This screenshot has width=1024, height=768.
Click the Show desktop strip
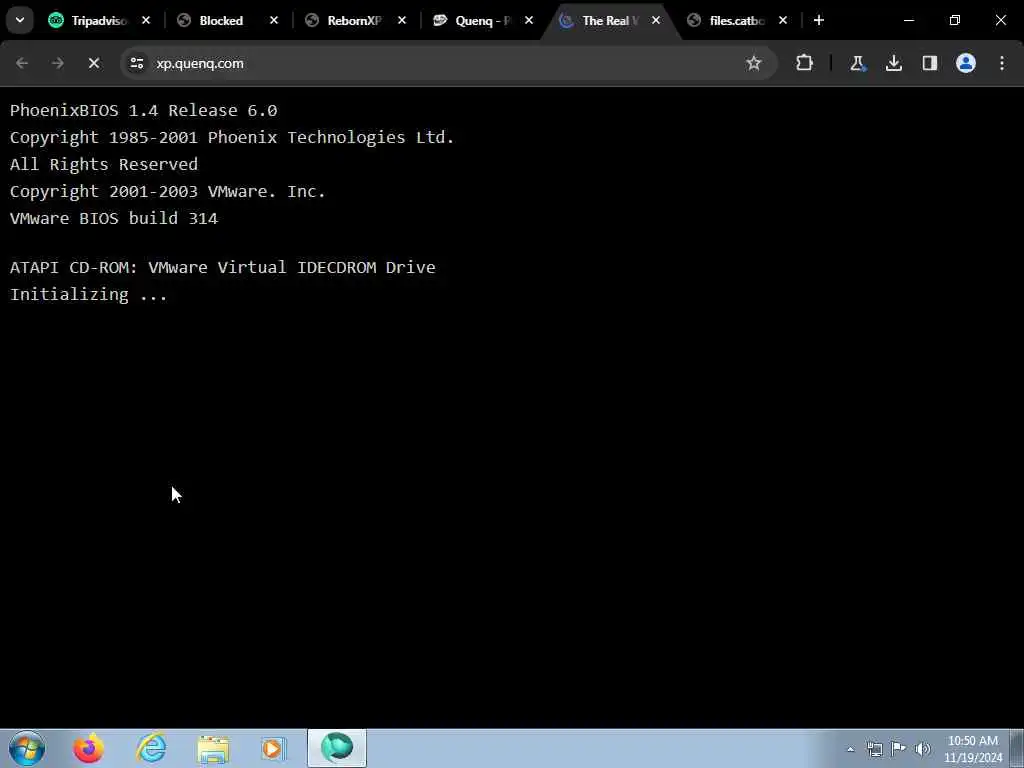1017,748
